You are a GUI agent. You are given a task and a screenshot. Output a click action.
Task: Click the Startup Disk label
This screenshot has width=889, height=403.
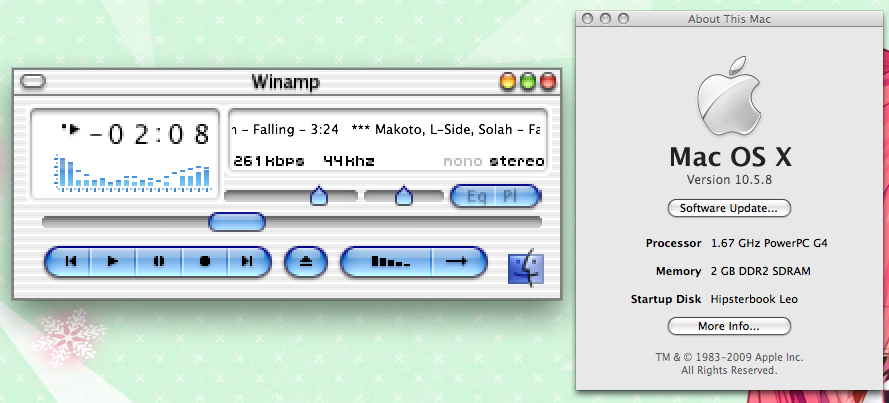[666, 299]
